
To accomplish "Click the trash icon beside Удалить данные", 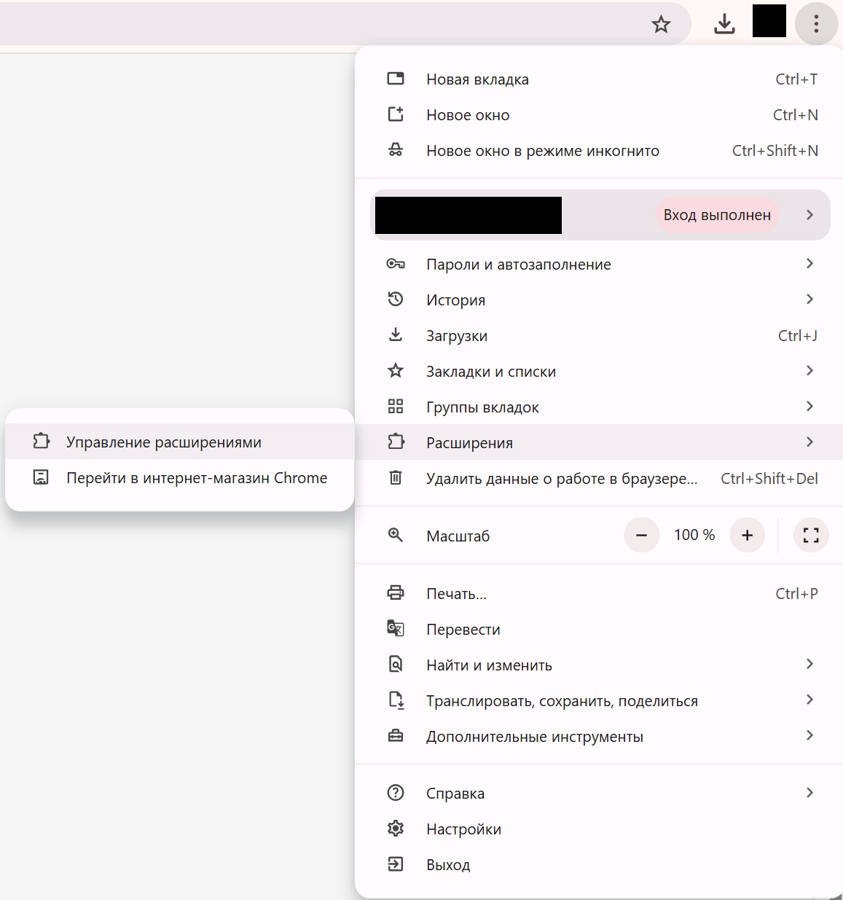I will [x=395, y=478].
